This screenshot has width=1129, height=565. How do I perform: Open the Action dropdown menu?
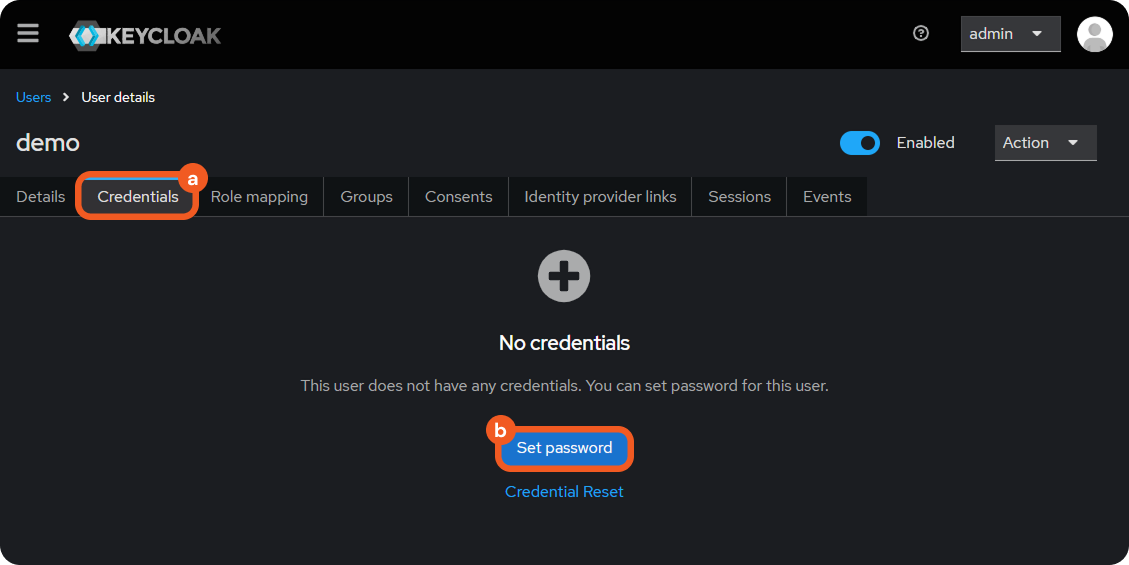coord(1045,143)
